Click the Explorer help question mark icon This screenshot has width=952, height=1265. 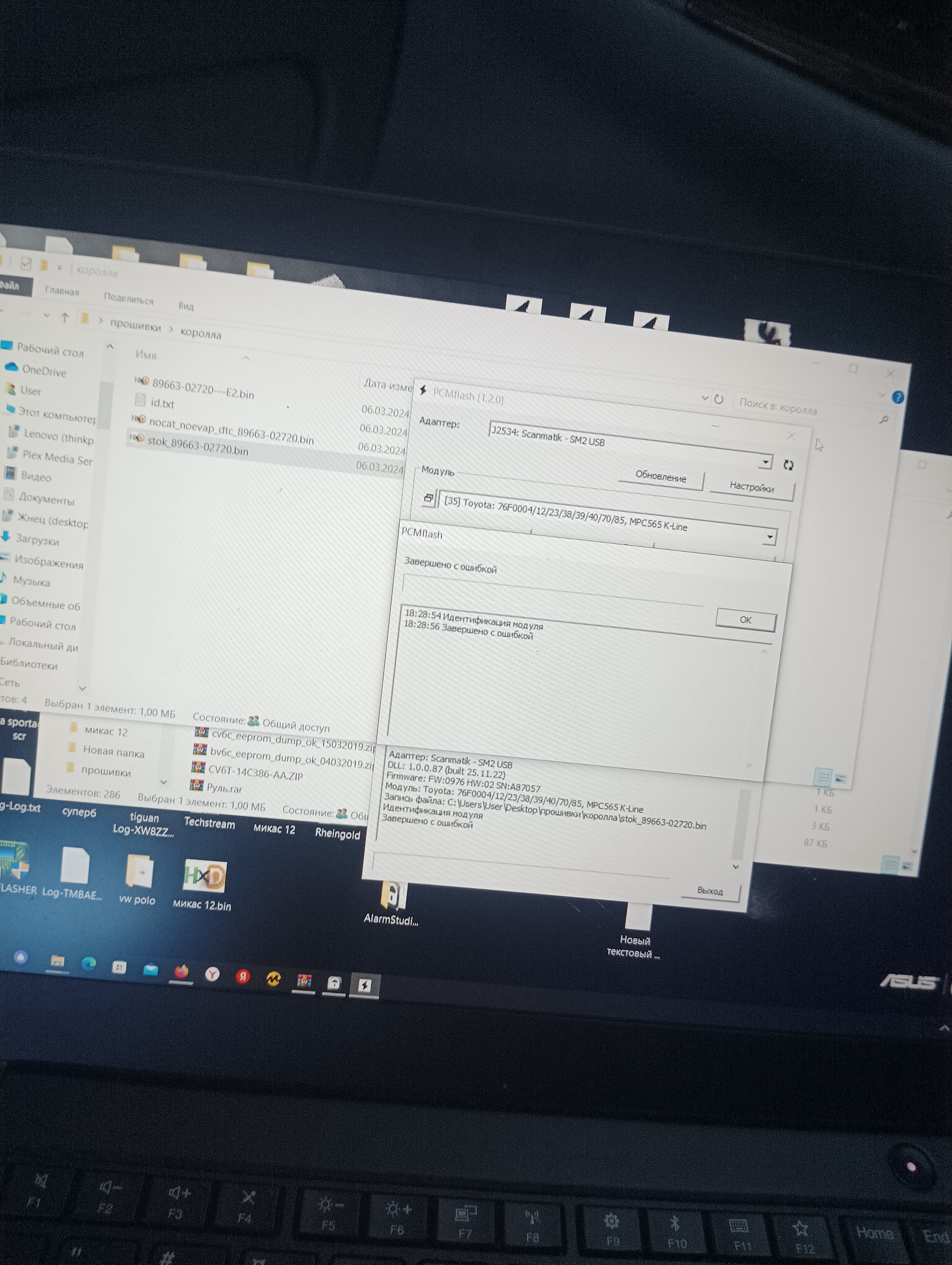click(x=897, y=397)
